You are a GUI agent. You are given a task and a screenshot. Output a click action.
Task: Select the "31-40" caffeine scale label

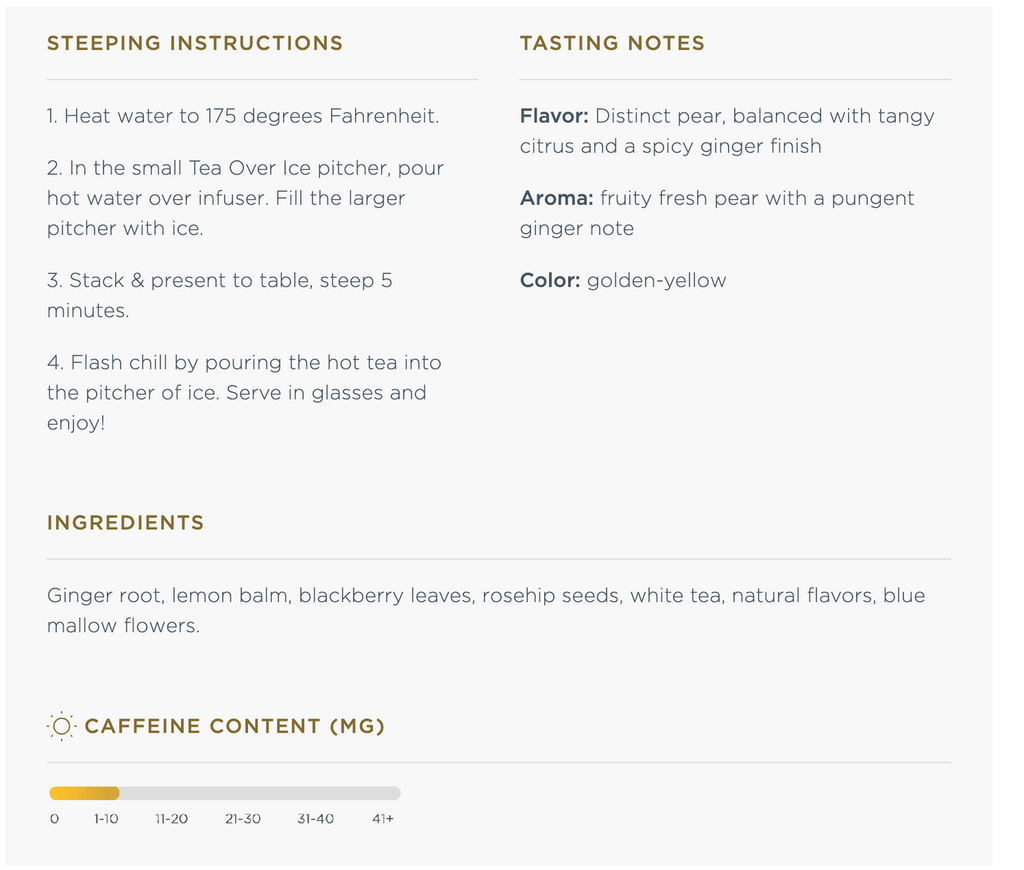(x=316, y=819)
